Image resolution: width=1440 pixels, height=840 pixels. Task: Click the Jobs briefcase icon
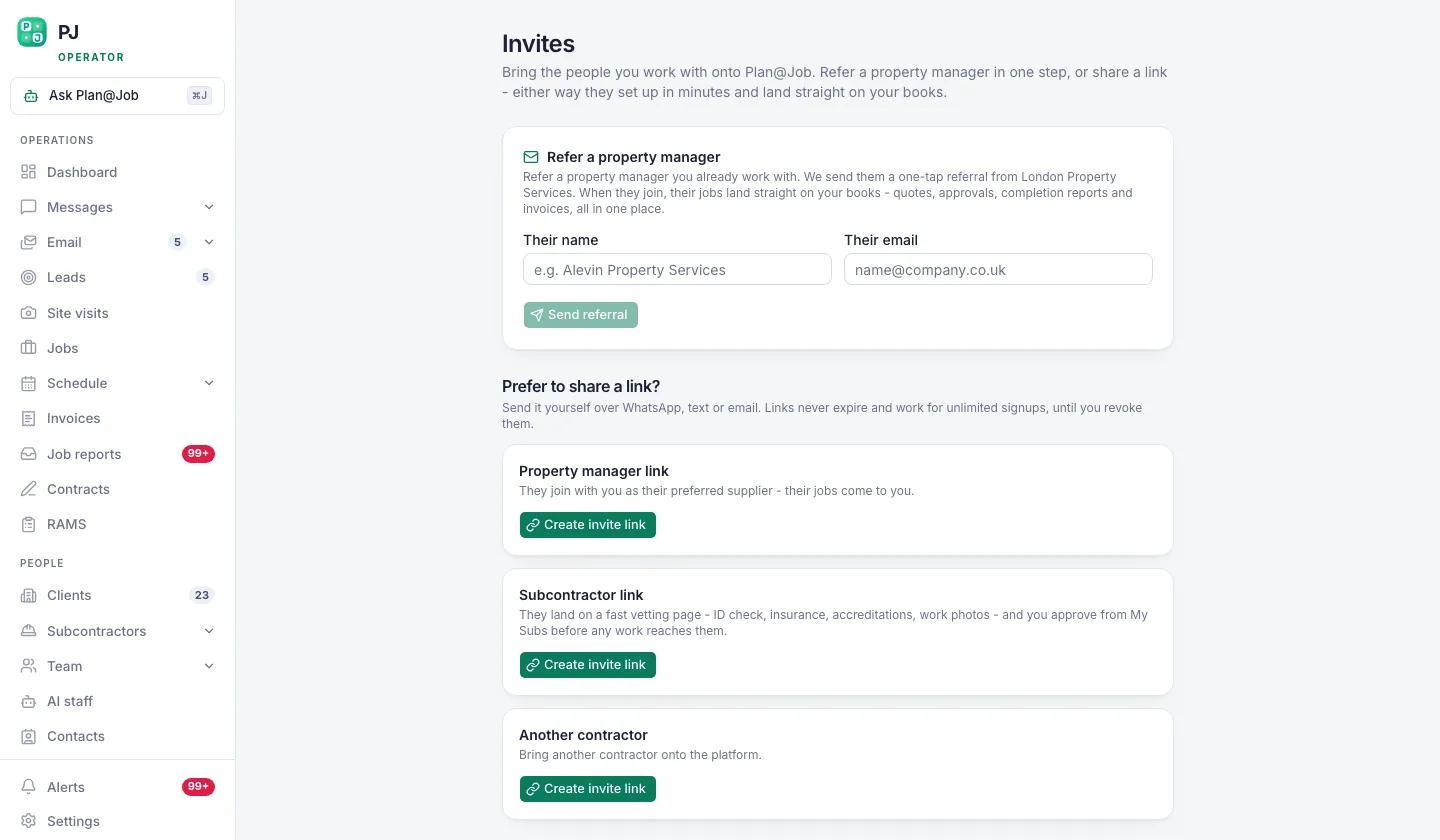[28, 348]
